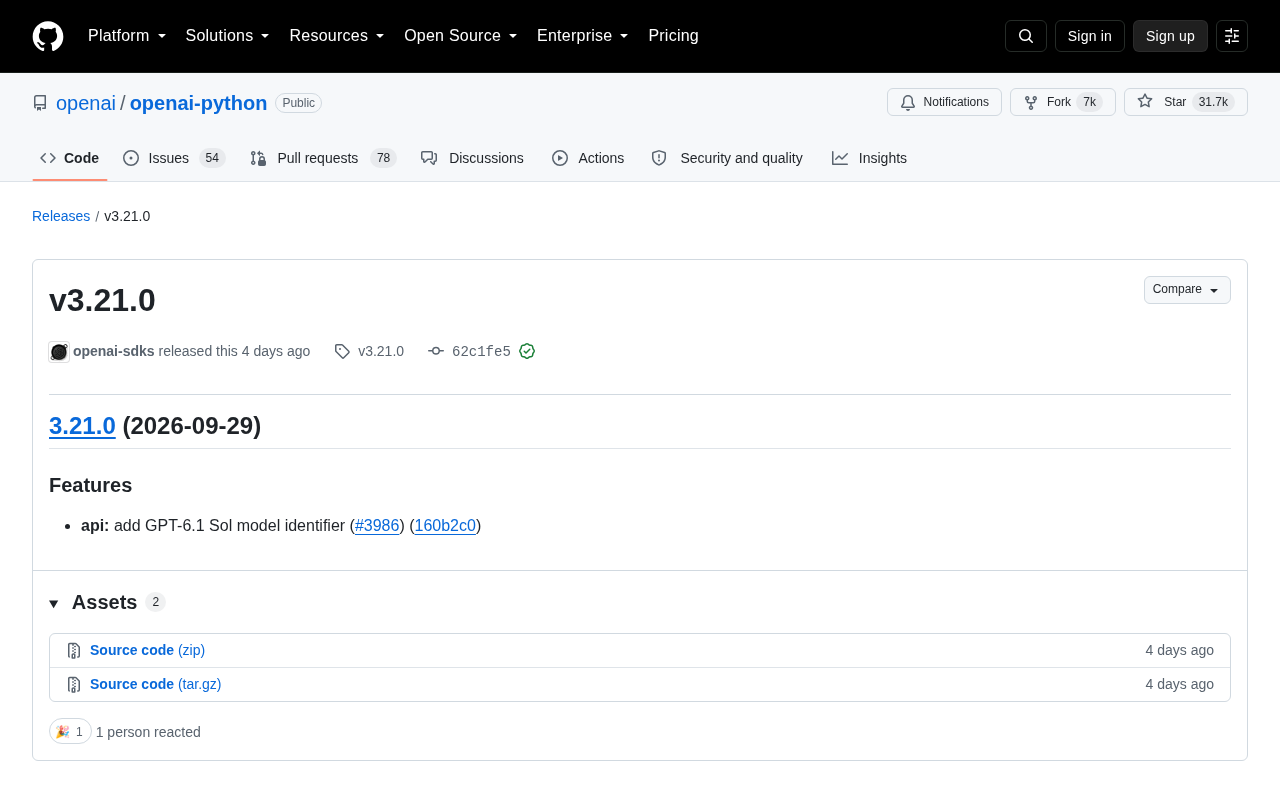Screen dimensions: 1280x800
Task: Open the openai organization link
Action: click(x=86, y=103)
